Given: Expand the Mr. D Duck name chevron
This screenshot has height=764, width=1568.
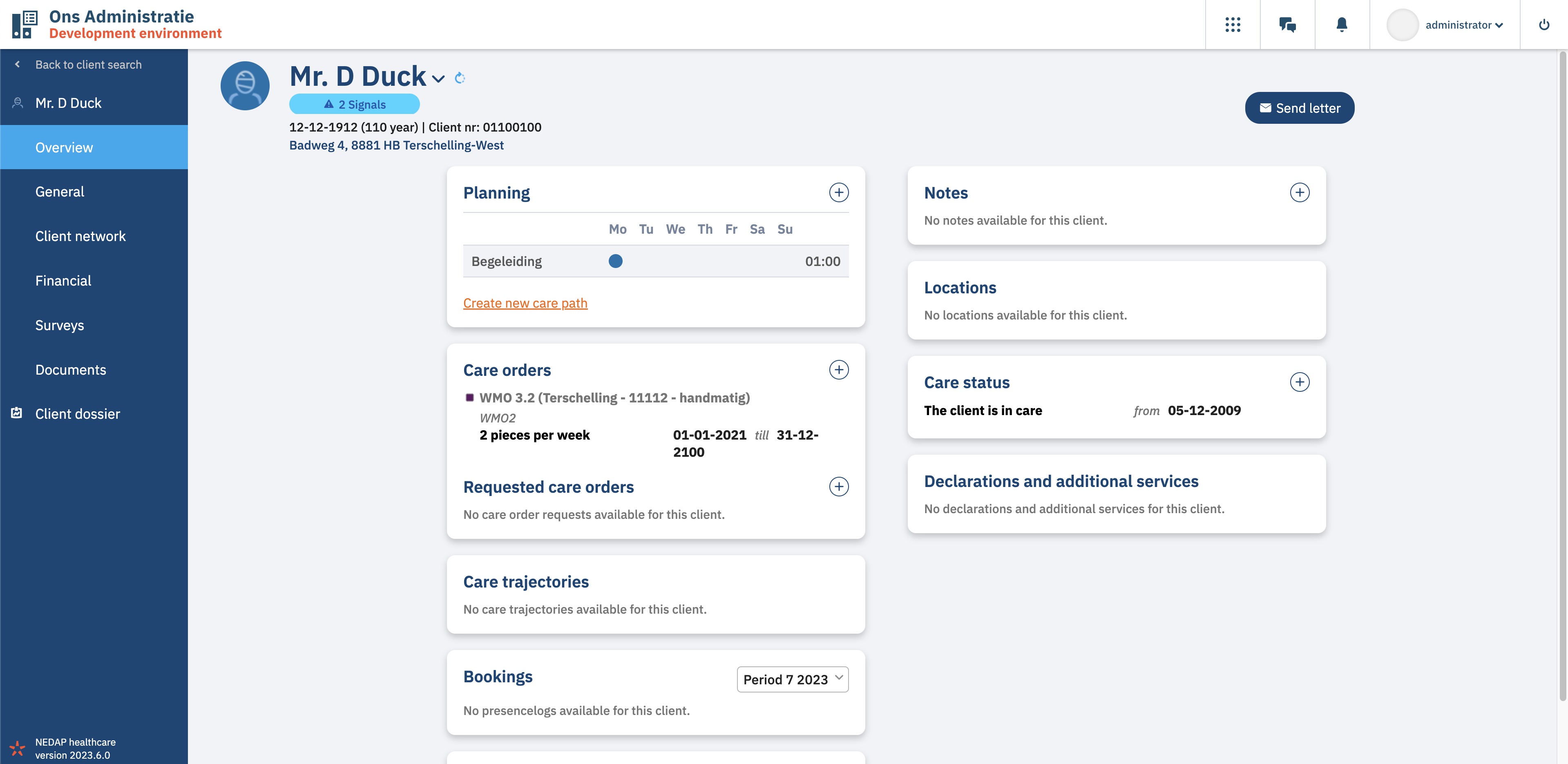Looking at the screenshot, I should point(438,78).
